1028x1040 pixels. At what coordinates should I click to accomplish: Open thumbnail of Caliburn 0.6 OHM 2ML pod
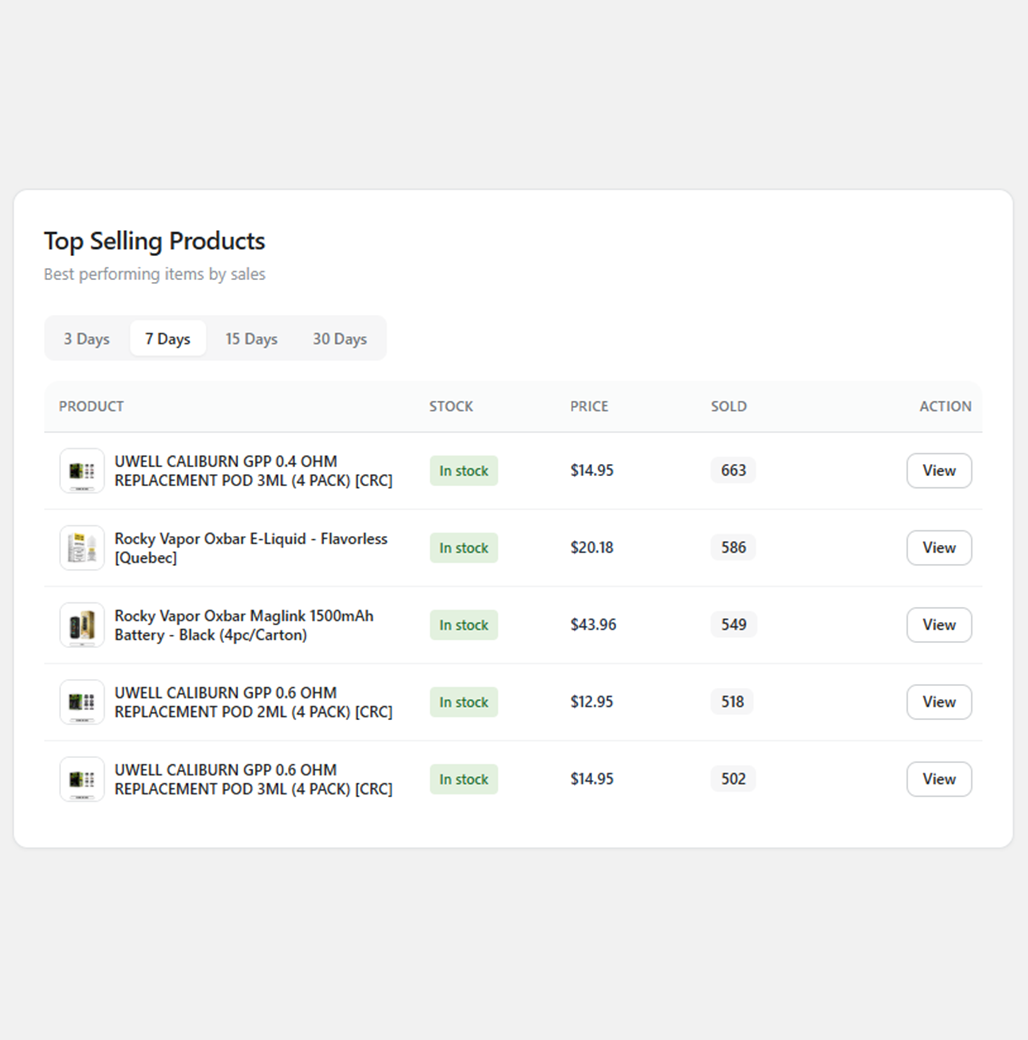click(82, 702)
